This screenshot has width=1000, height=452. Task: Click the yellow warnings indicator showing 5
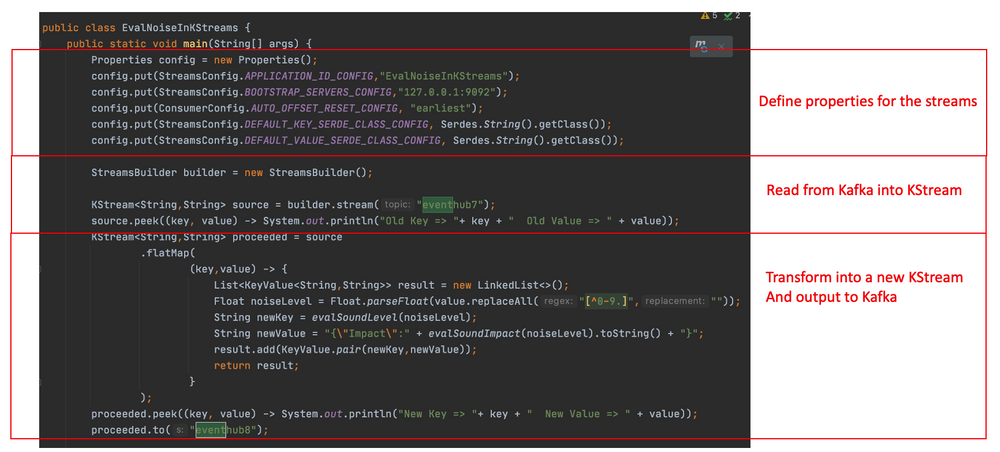pyautogui.click(x=709, y=15)
